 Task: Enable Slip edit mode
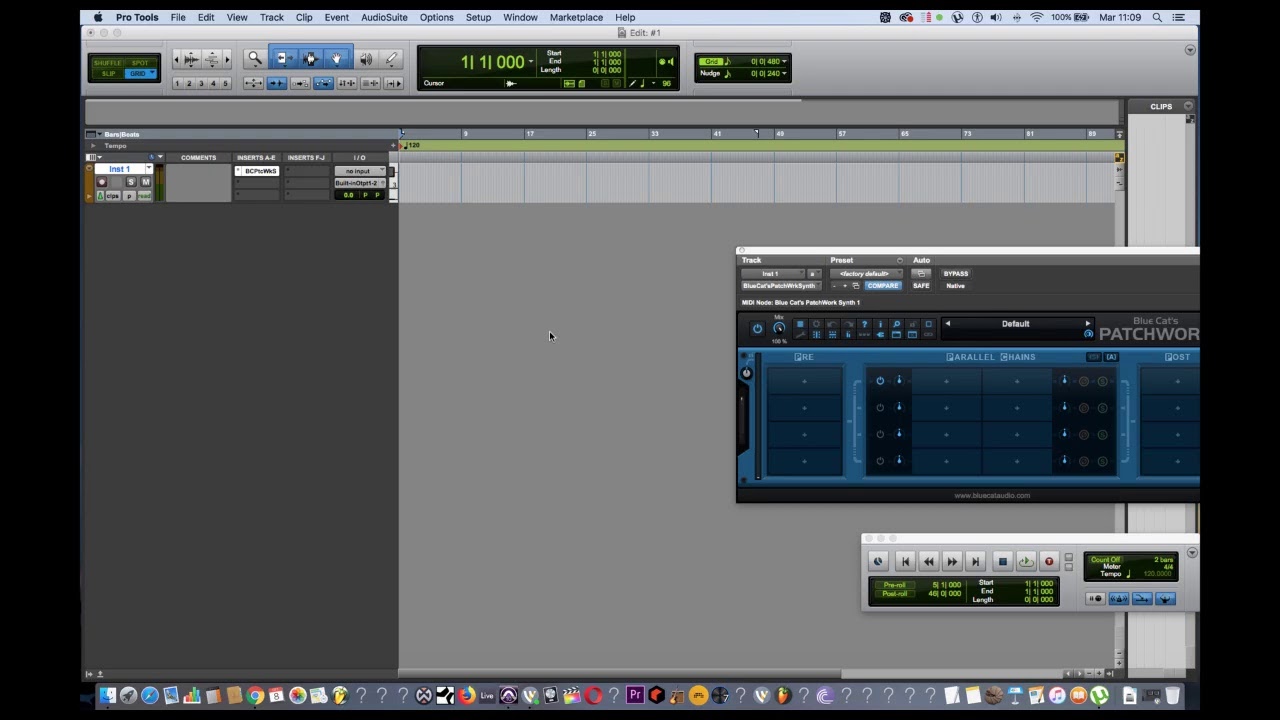(x=108, y=73)
